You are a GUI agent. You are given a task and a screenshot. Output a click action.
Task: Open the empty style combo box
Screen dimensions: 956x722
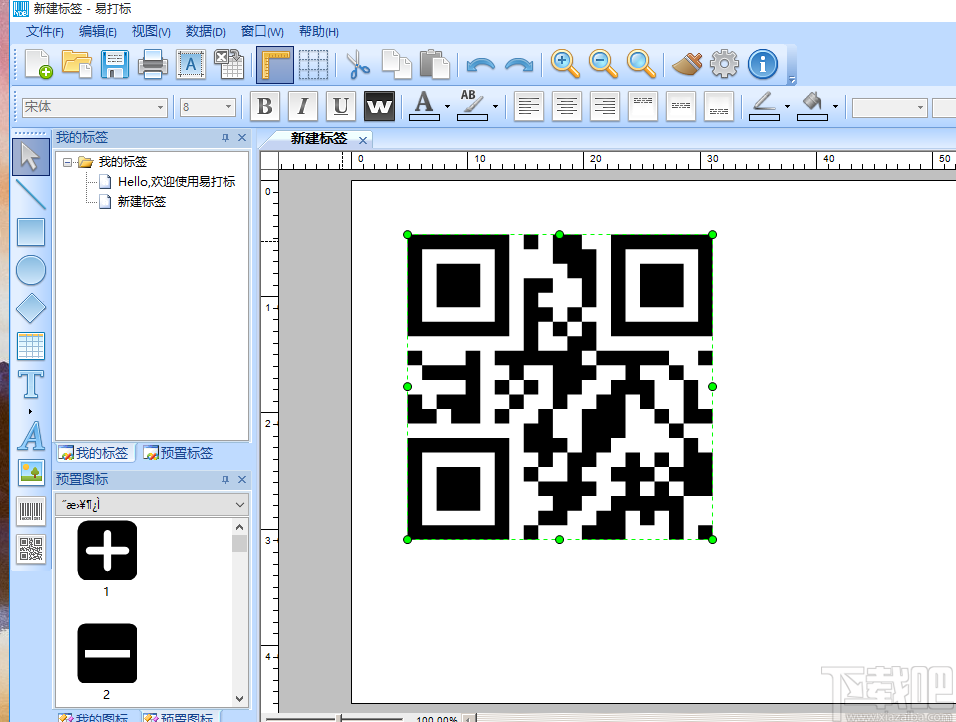tap(890, 107)
